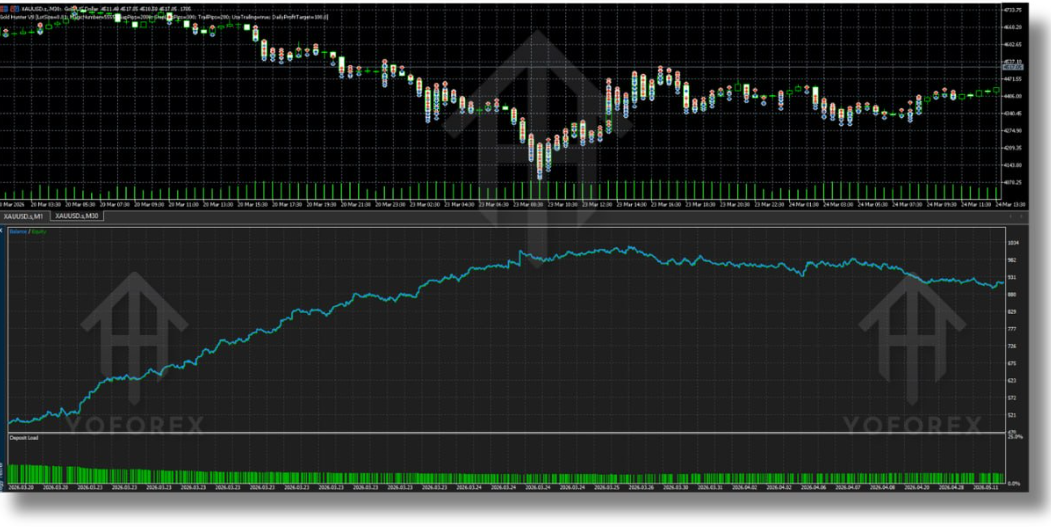Click the 1034 value on balance axis
The image size is (1051, 527).
1013,242
